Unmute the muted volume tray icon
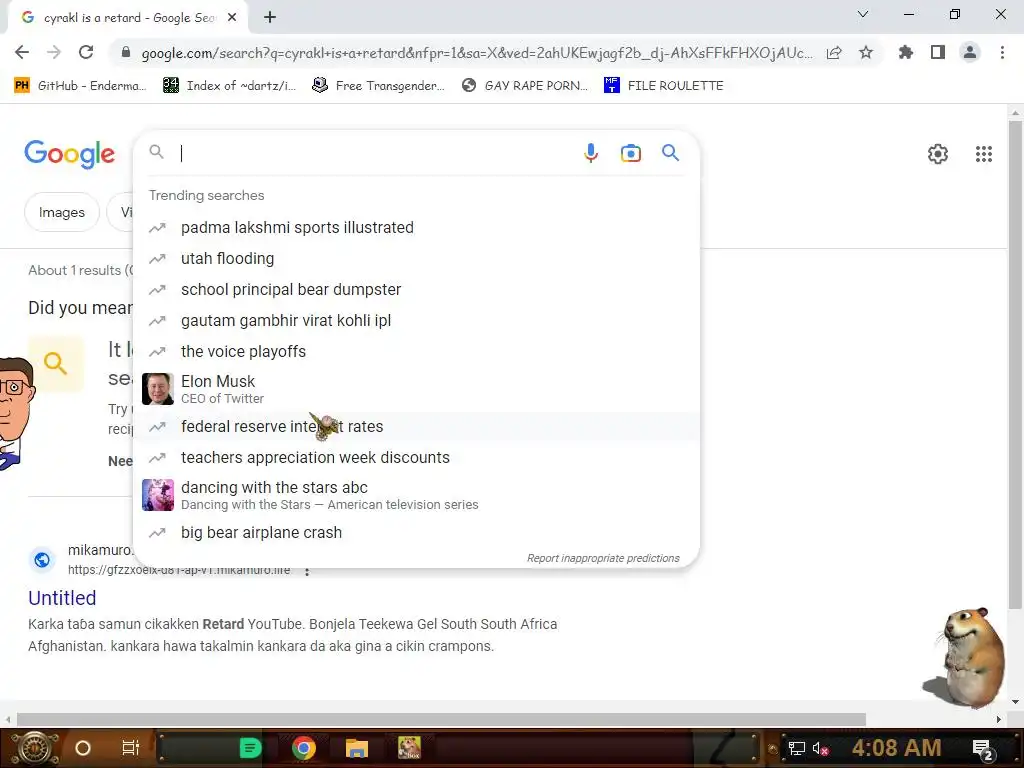Viewport: 1024px width, 768px height. click(x=820, y=748)
